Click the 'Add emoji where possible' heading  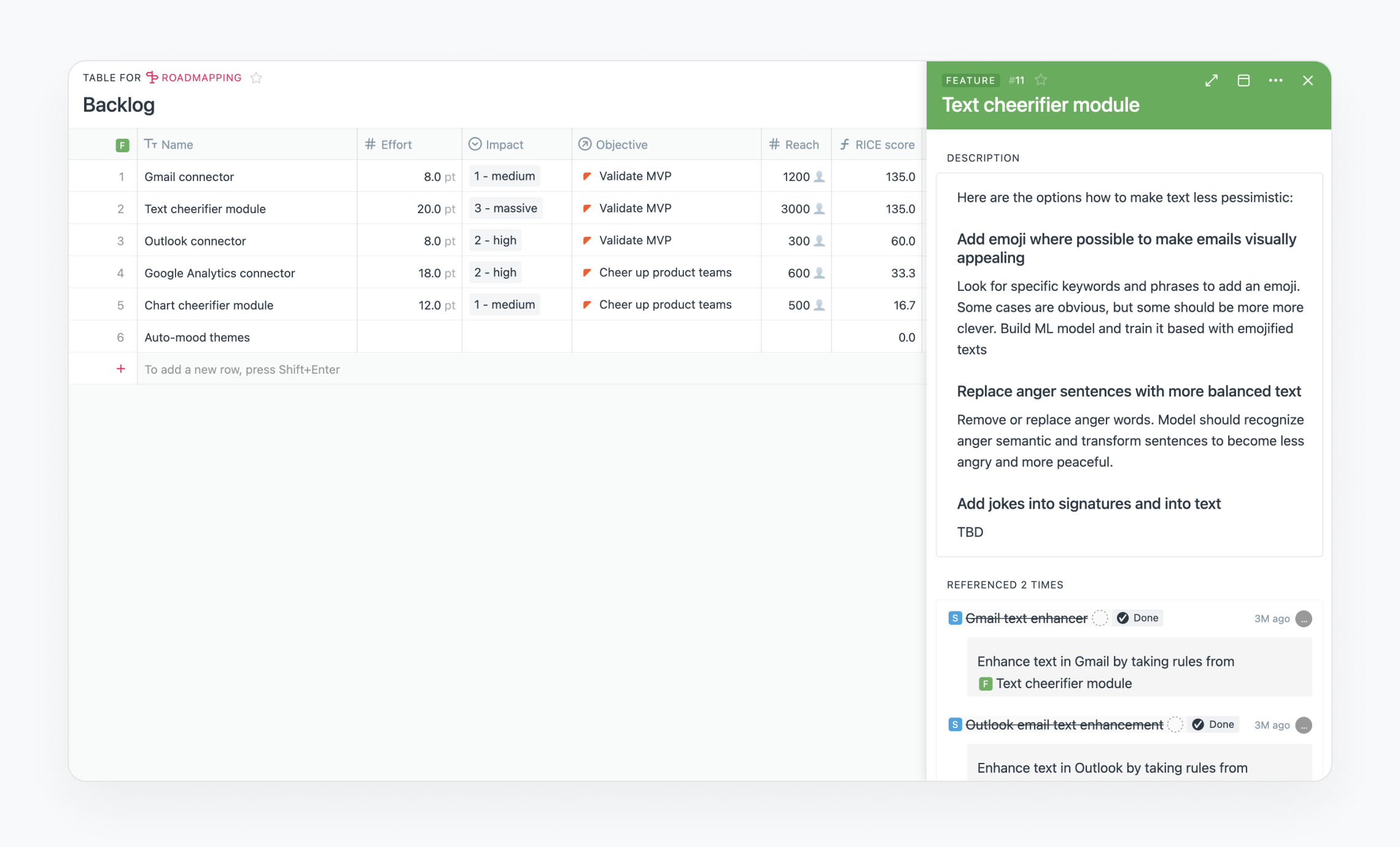coord(1127,248)
